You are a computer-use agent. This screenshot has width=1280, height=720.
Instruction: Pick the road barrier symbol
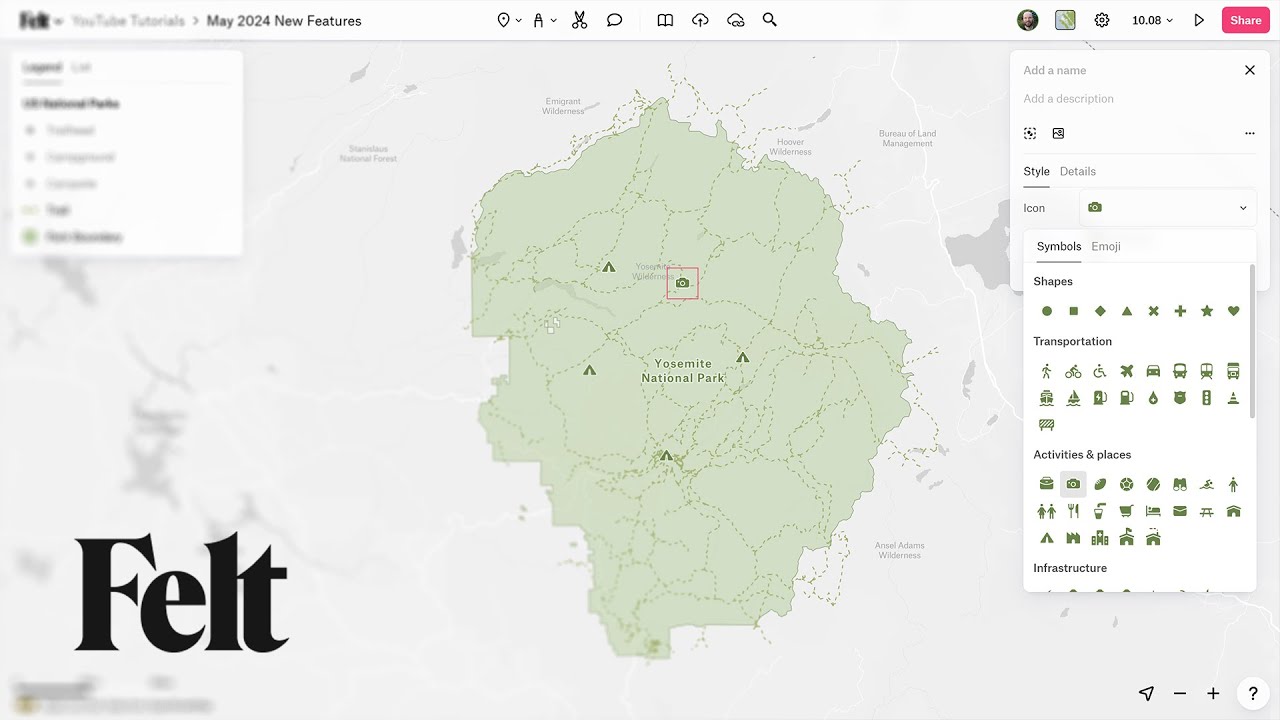[x=1047, y=425]
